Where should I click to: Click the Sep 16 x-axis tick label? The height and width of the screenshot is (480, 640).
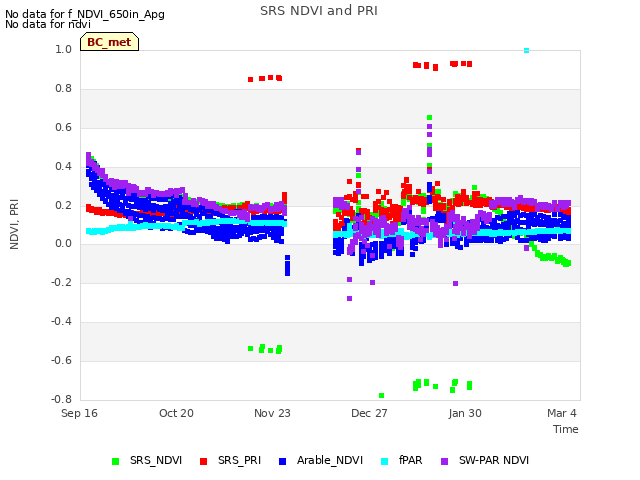point(79,413)
